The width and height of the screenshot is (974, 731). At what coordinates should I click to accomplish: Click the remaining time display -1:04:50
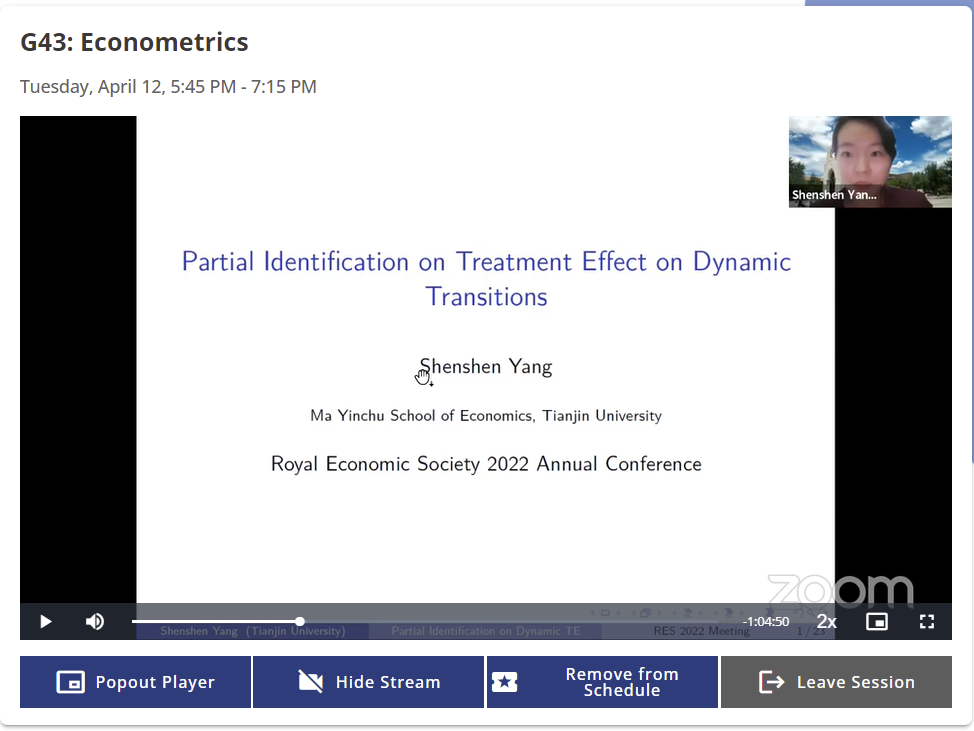click(x=766, y=622)
